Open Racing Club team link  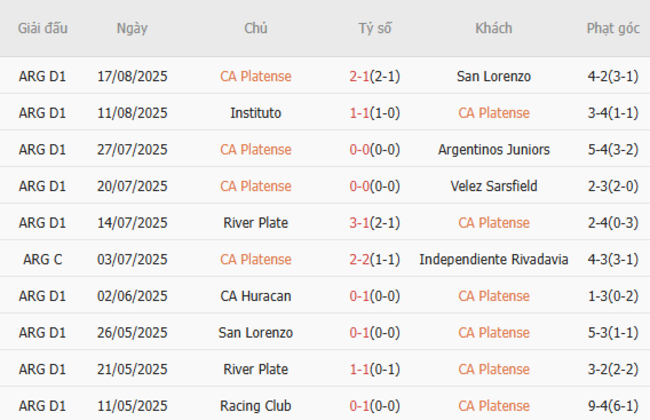(x=255, y=406)
